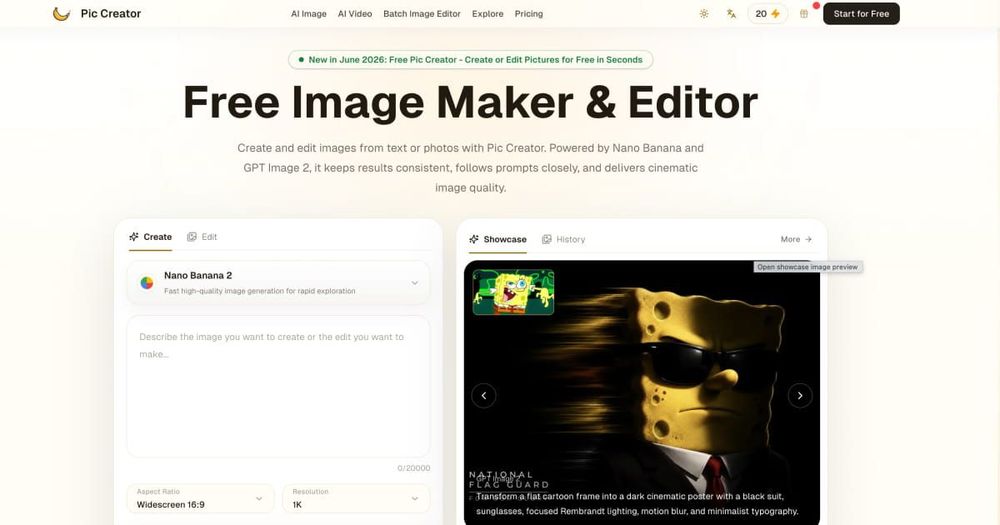Image resolution: width=1000 pixels, height=525 pixels.
Task: Click the Pic Creator banana logo
Action: click(x=61, y=13)
